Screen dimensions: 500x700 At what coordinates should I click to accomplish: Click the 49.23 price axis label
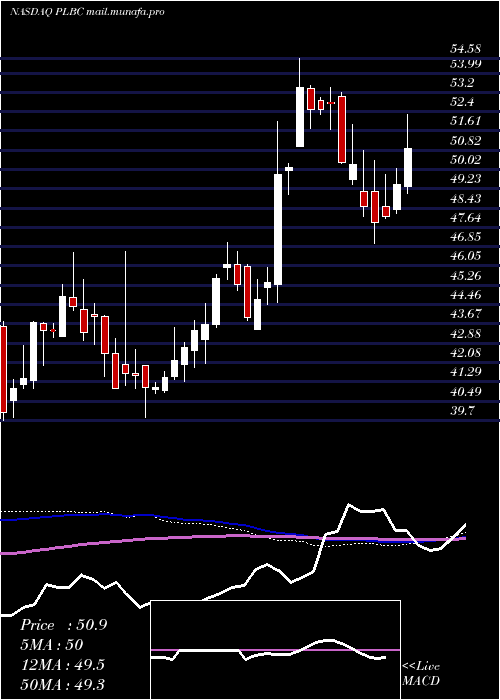466,179
